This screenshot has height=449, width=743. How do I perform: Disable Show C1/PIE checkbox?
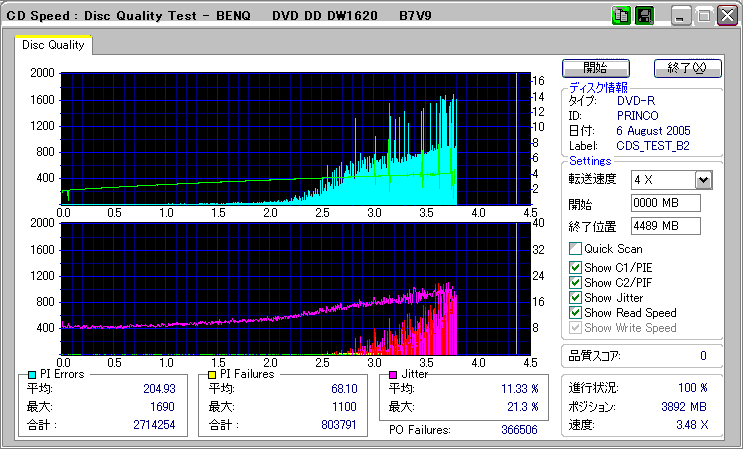(575, 267)
